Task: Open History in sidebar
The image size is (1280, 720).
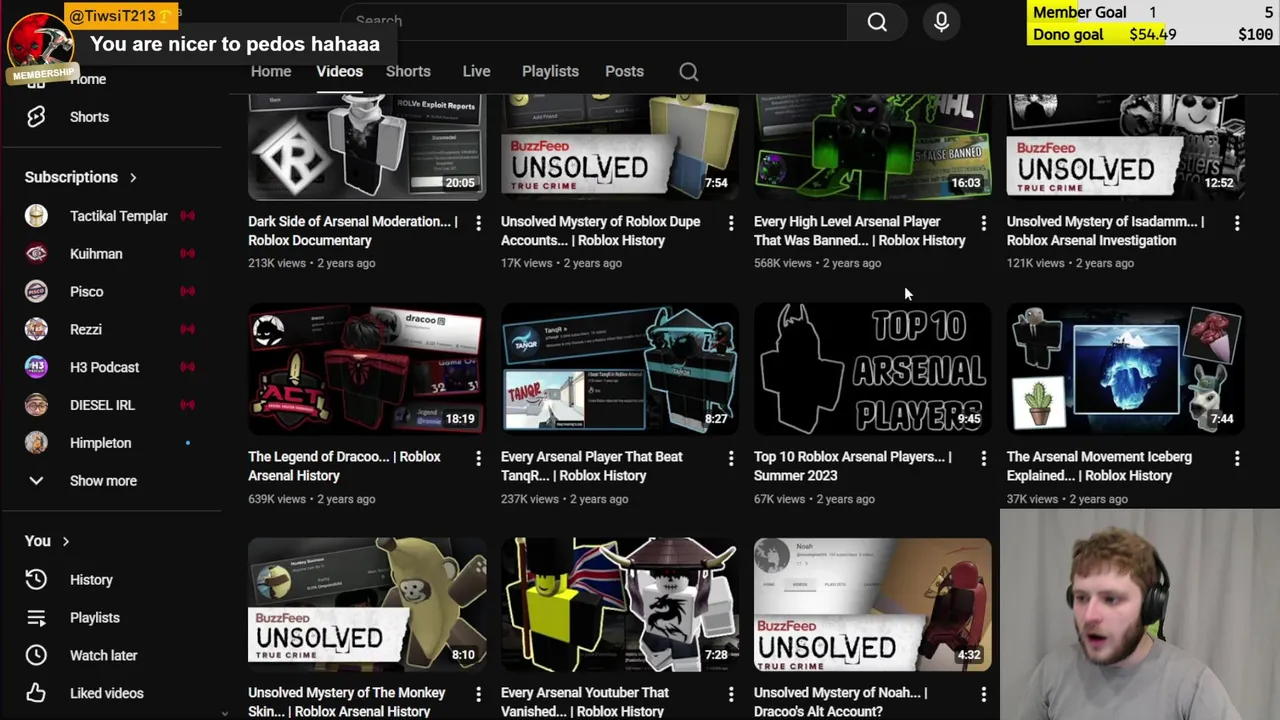Action: tap(91, 580)
